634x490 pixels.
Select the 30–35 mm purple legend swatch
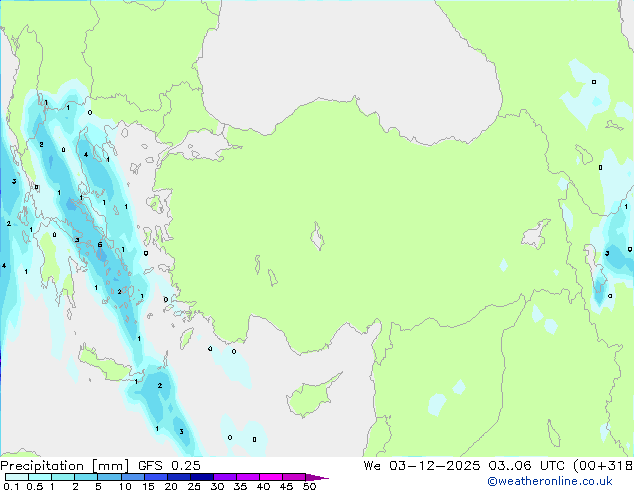(x=224, y=477)
